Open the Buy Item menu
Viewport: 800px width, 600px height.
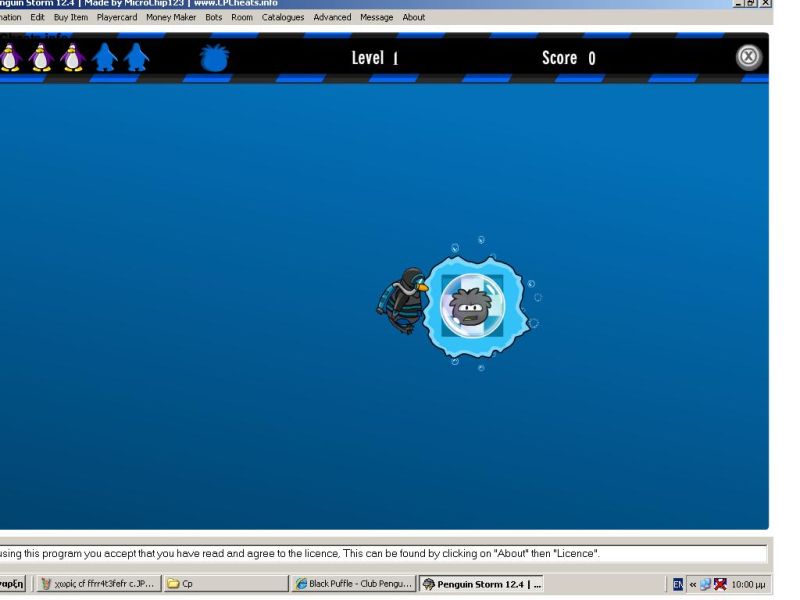point(71,17)
